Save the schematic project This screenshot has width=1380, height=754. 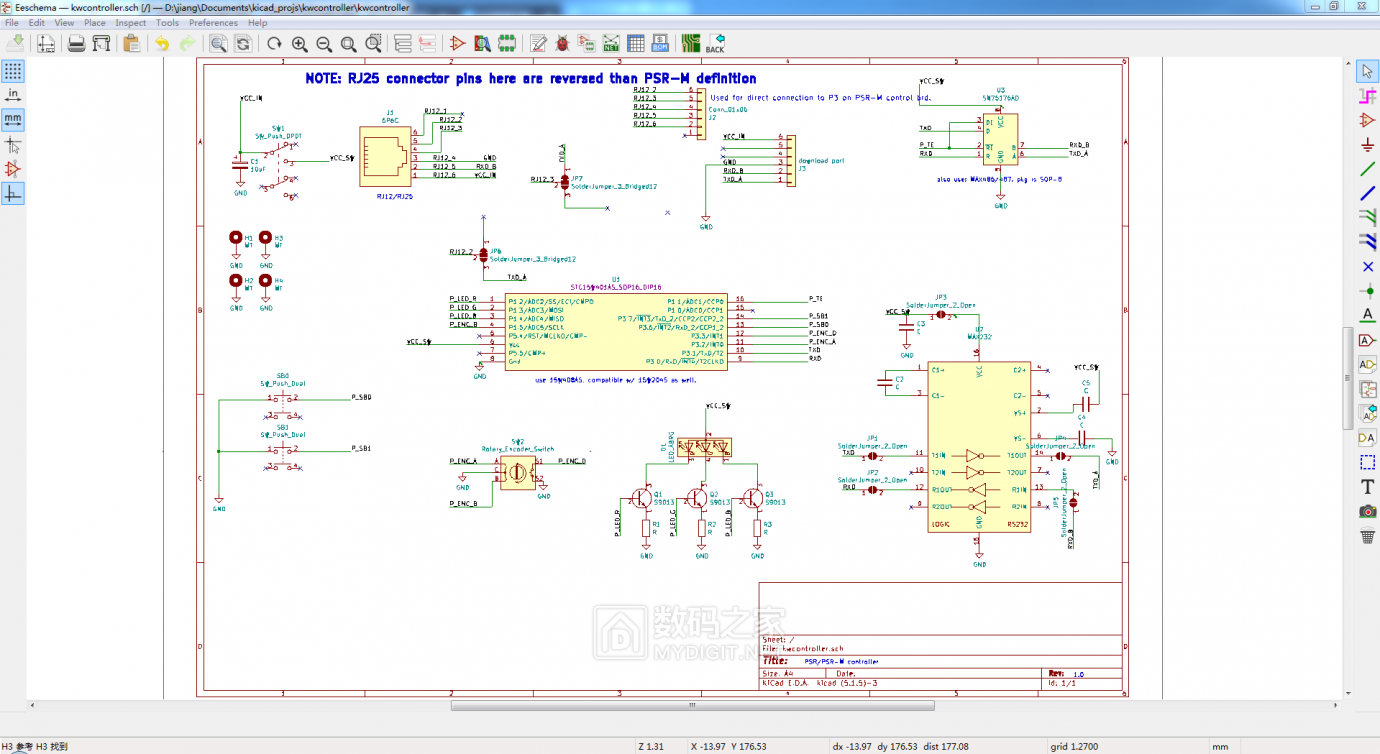click(x=15, y=43)
